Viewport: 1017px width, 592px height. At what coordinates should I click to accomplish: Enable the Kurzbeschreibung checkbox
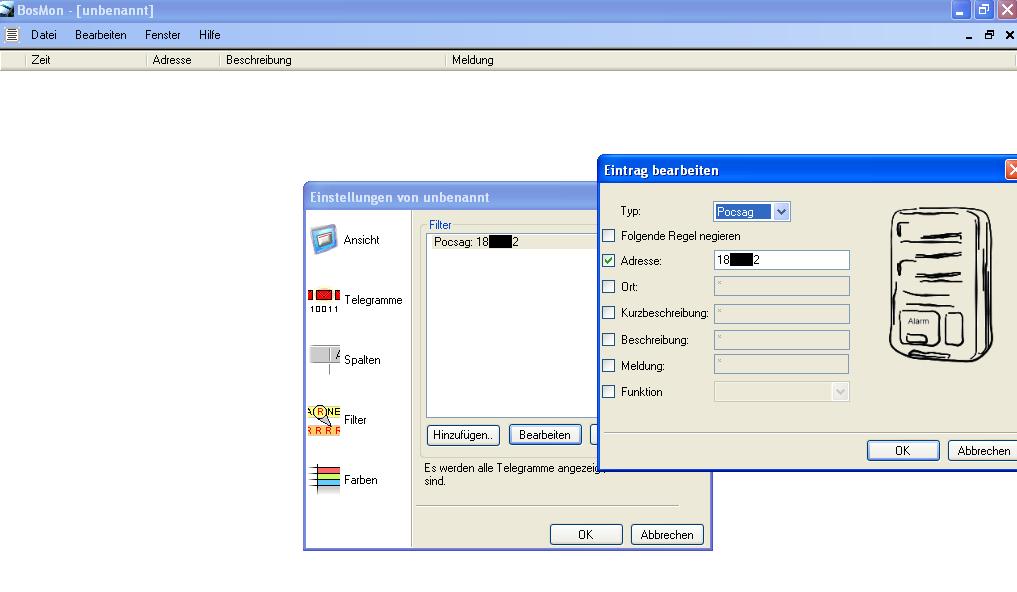pyautogui.click(x=608, y=313)
